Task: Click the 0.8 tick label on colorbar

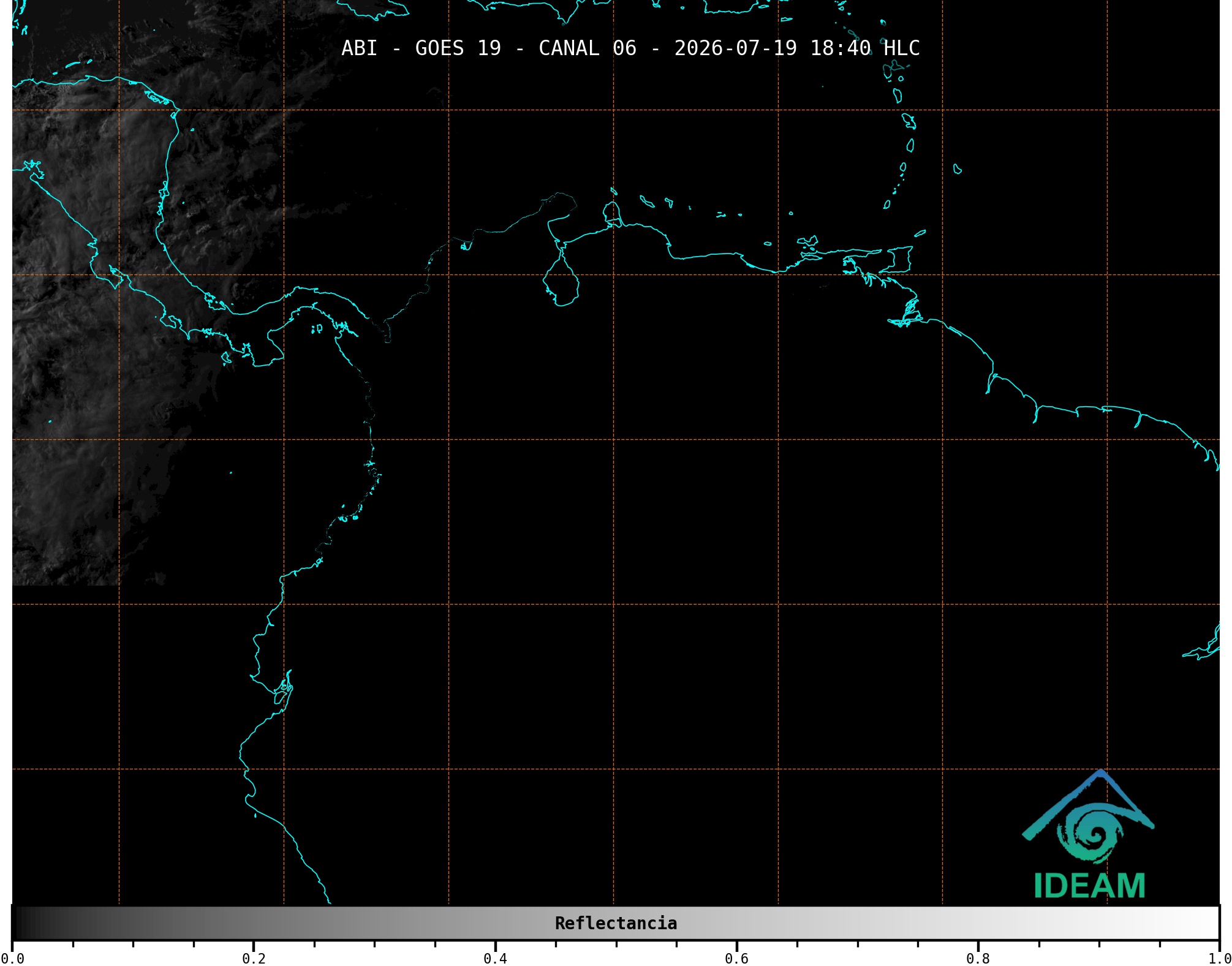Action: (x=978, y=958)
